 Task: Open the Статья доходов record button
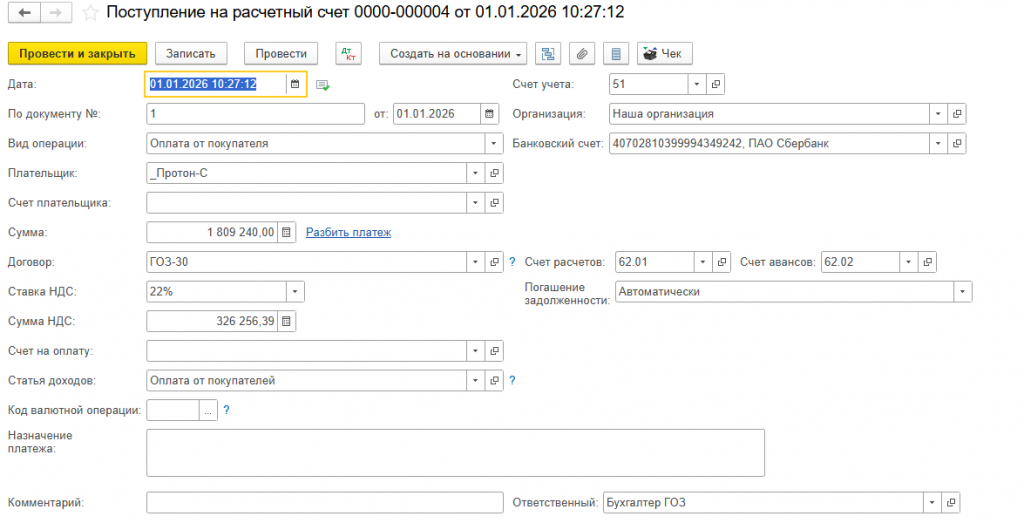point(494,381)
